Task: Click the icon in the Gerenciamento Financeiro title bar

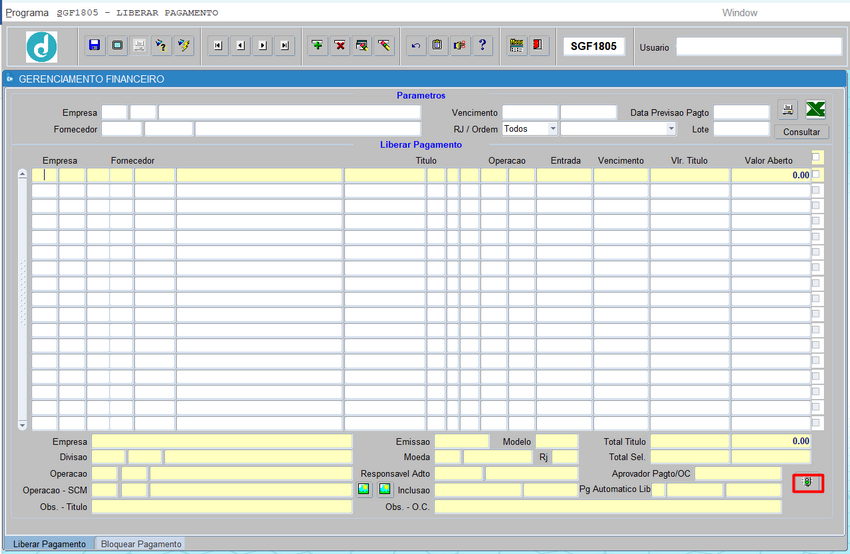Action: pyautogui.click(x=10, y=79)
